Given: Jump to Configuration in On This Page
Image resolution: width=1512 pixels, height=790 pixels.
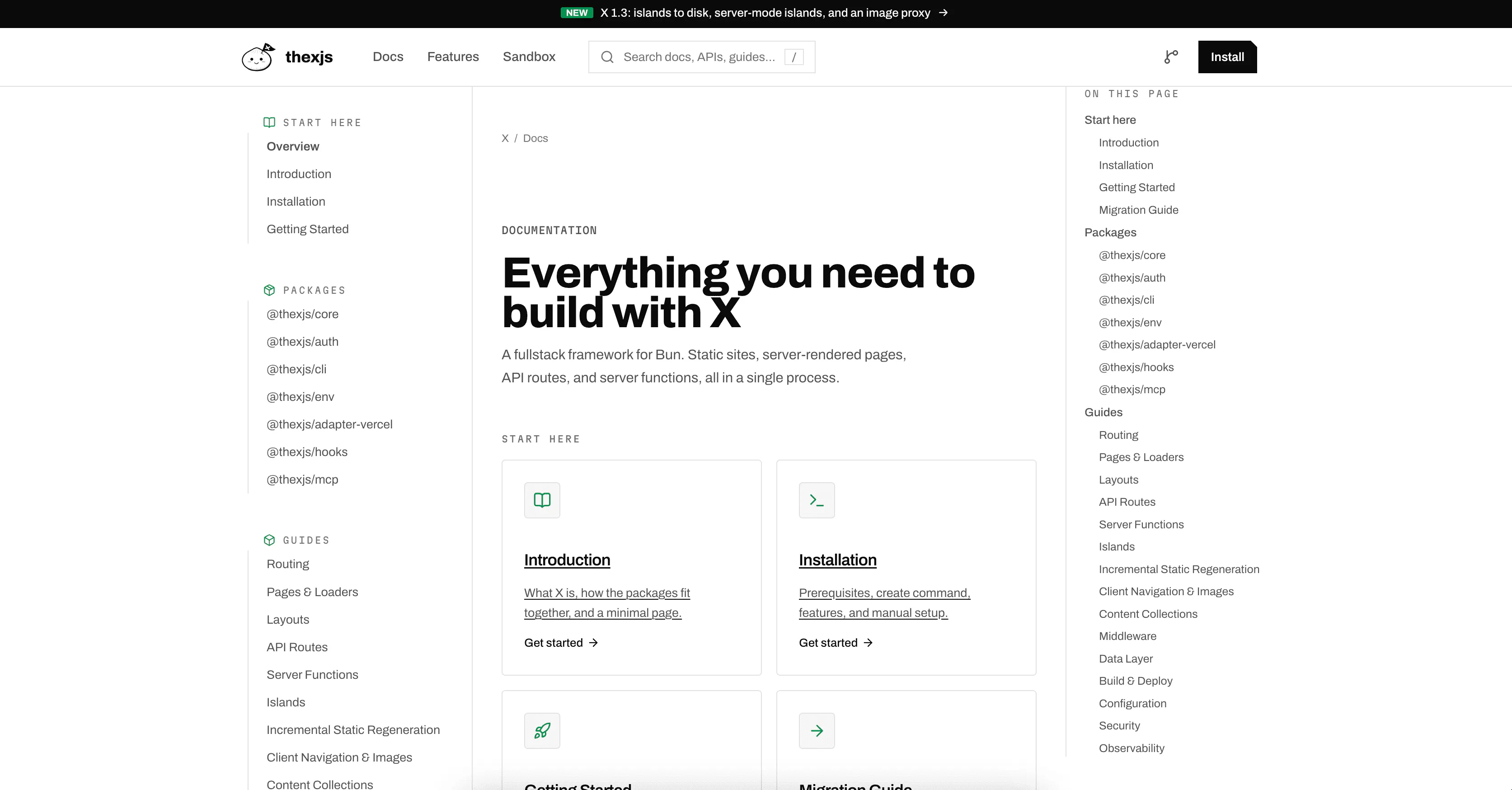Looking at the screenshot, I should [1132, 704].
